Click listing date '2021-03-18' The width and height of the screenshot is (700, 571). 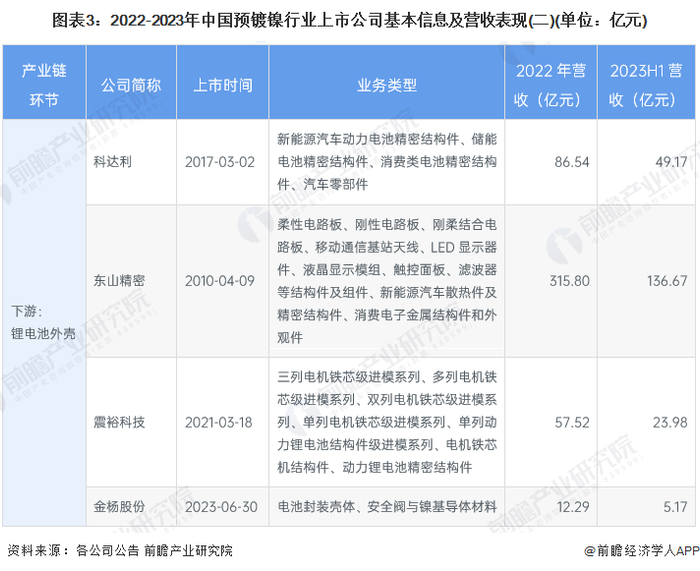coord(219,422)
